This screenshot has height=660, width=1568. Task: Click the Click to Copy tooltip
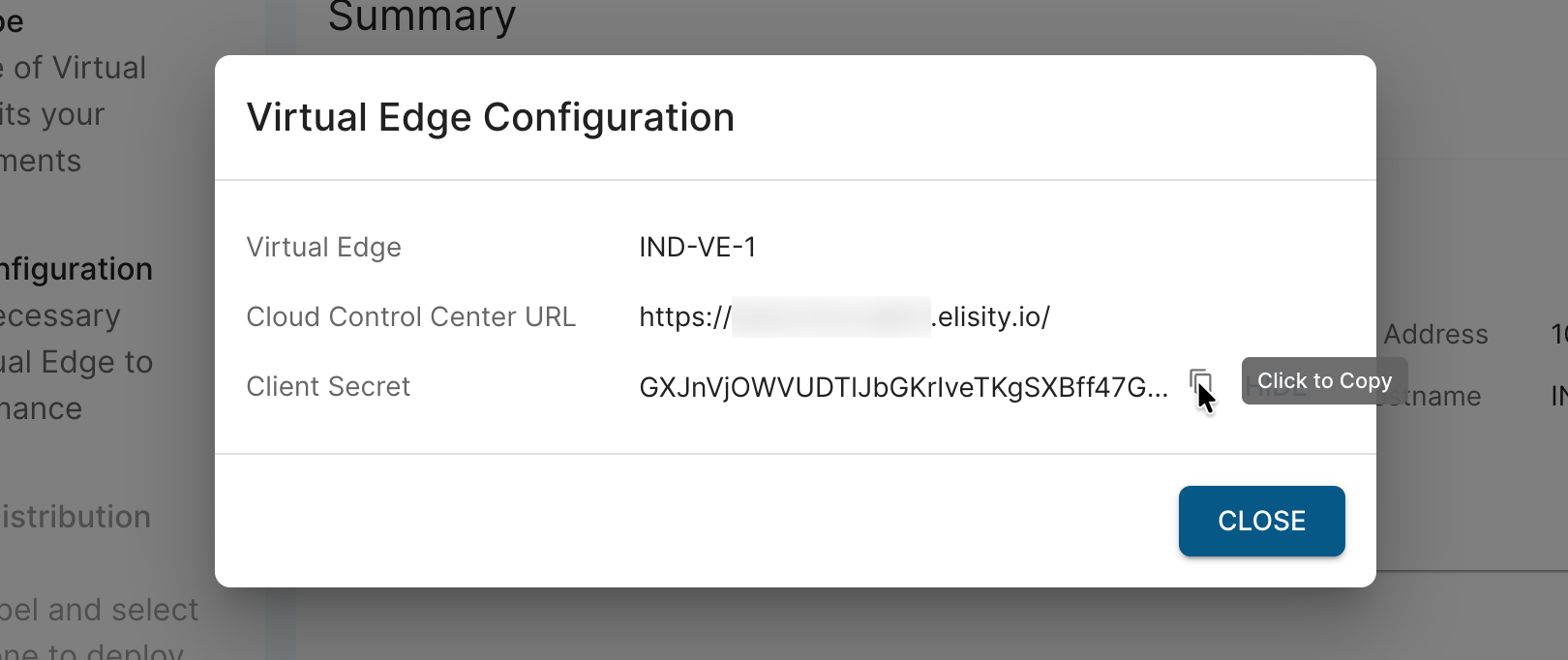tap(1324, 380)
